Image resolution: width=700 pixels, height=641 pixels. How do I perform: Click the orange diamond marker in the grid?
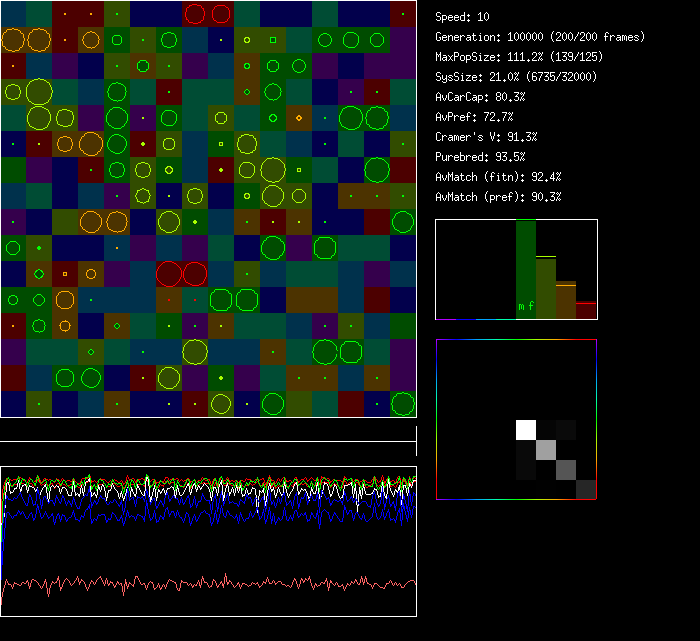tap(299, 118)
